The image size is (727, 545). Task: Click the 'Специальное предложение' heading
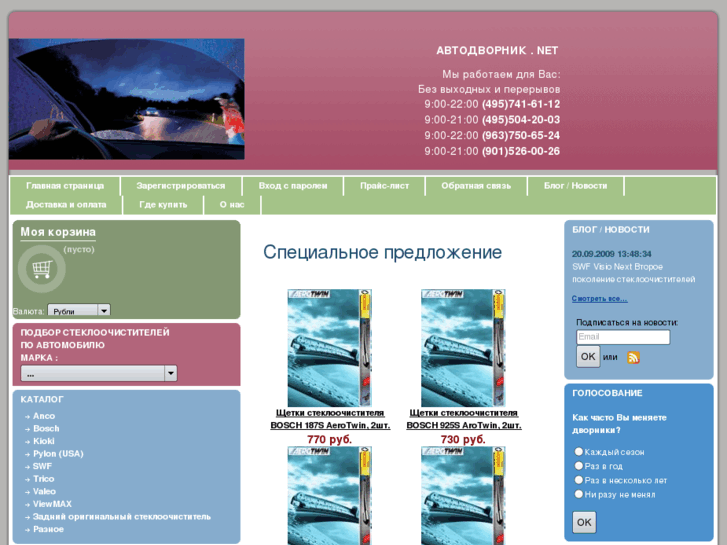(383, 252)
